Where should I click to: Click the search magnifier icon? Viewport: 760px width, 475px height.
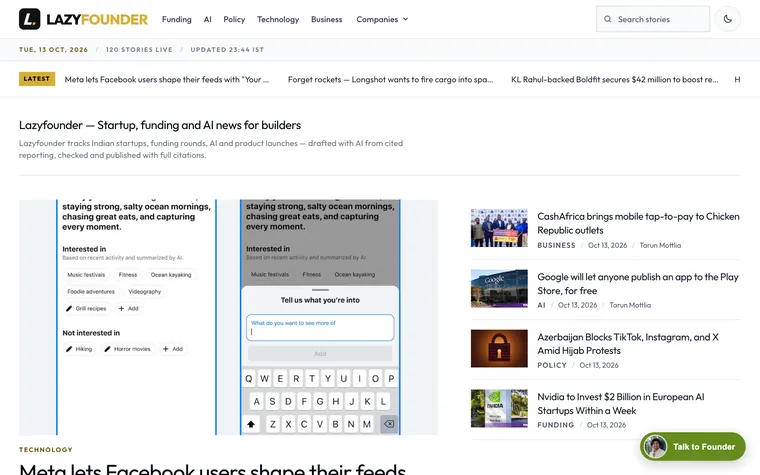(607, 19)
